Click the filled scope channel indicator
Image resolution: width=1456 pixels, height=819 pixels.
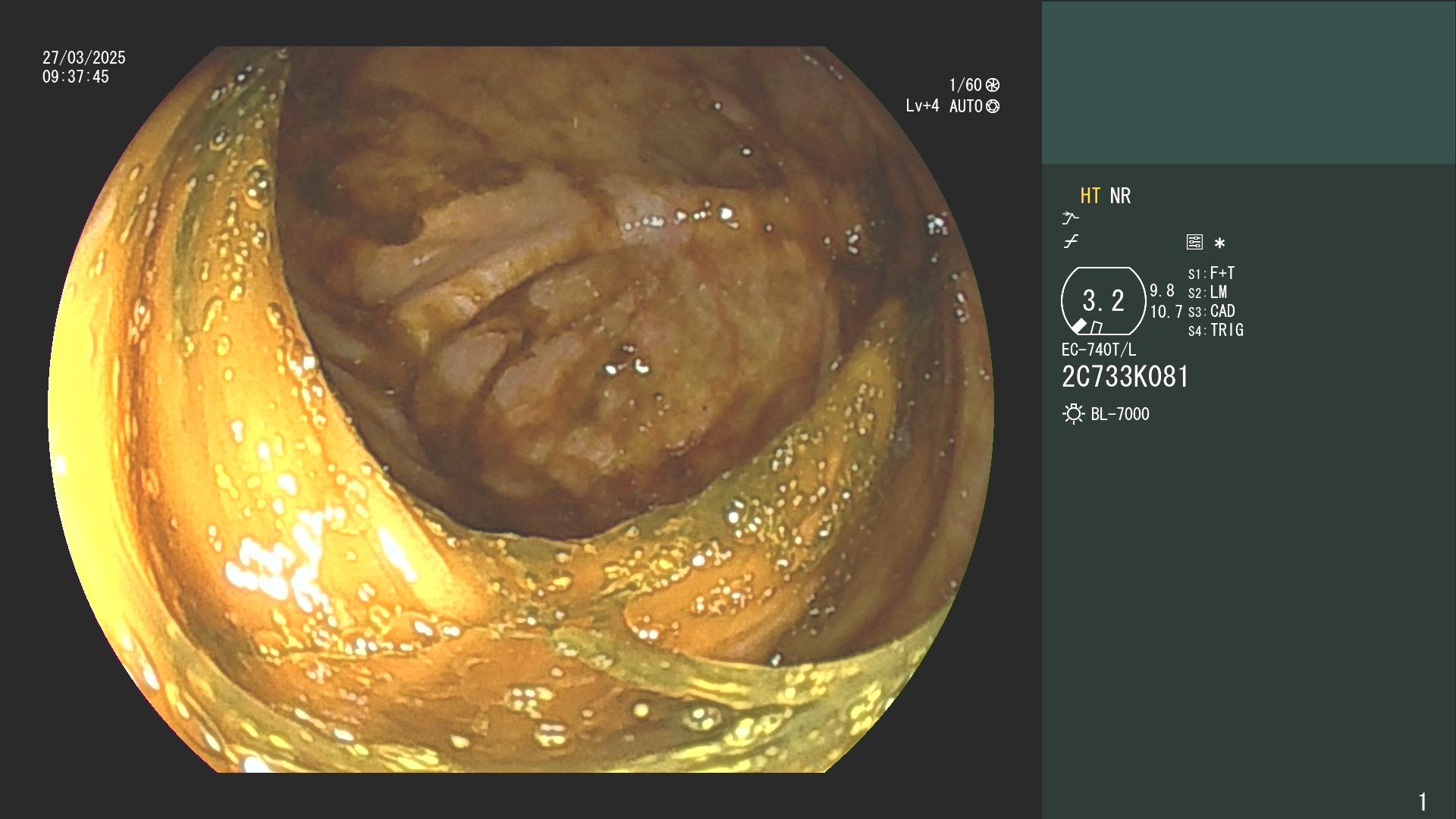1079,326
